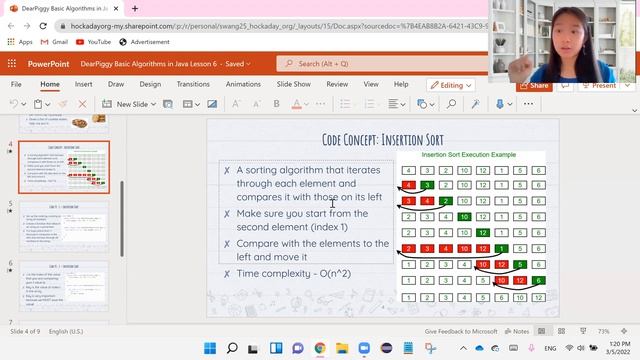Click the Paragraph Alignment icon
Screen dimensions: 640x360
tap(393, 104)
